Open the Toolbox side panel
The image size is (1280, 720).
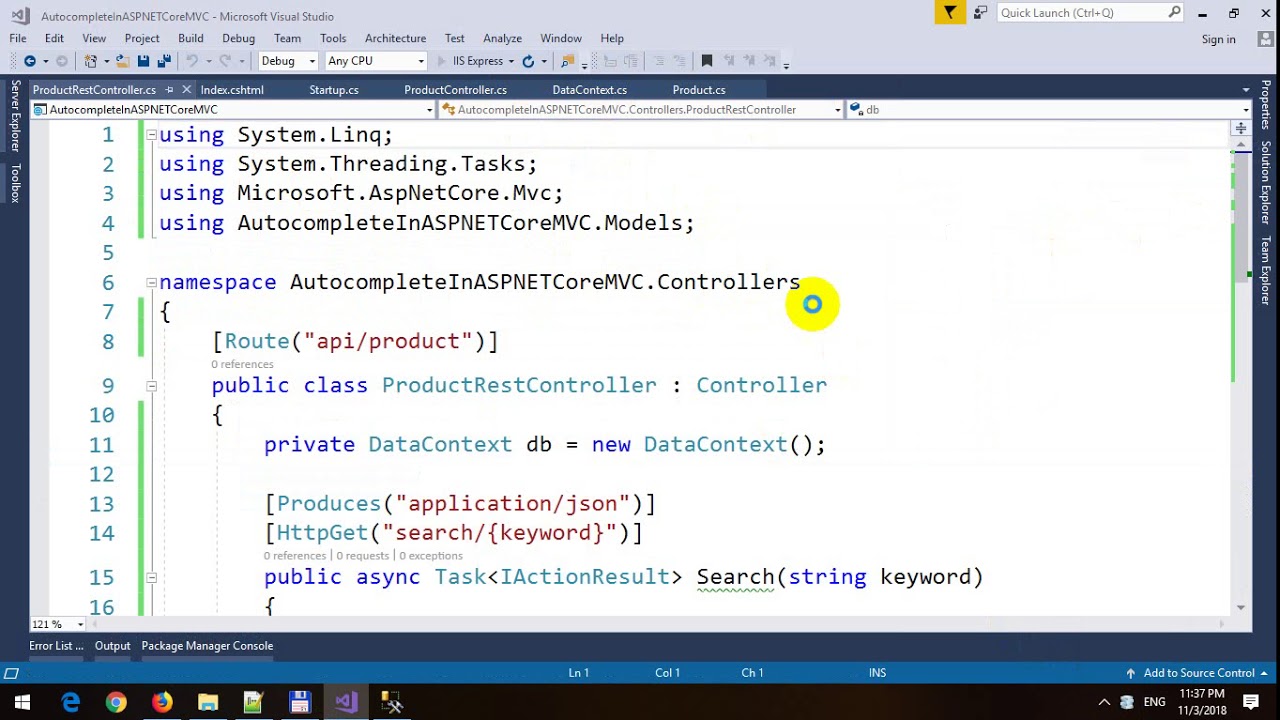pos(15,183)
